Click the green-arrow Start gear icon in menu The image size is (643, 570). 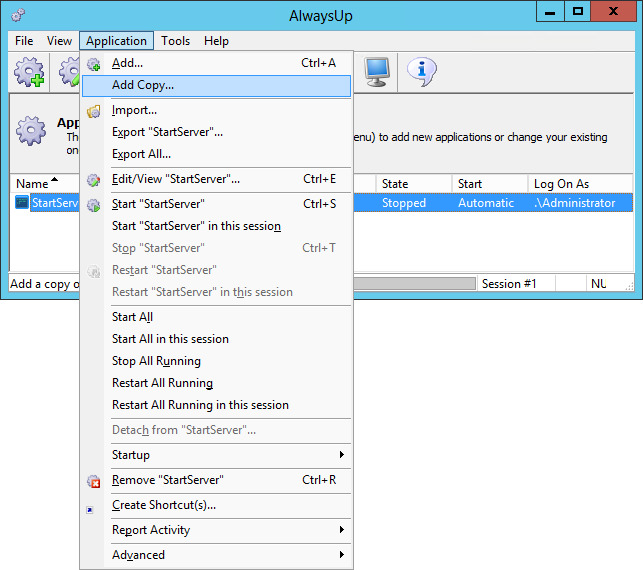(93, 205)
